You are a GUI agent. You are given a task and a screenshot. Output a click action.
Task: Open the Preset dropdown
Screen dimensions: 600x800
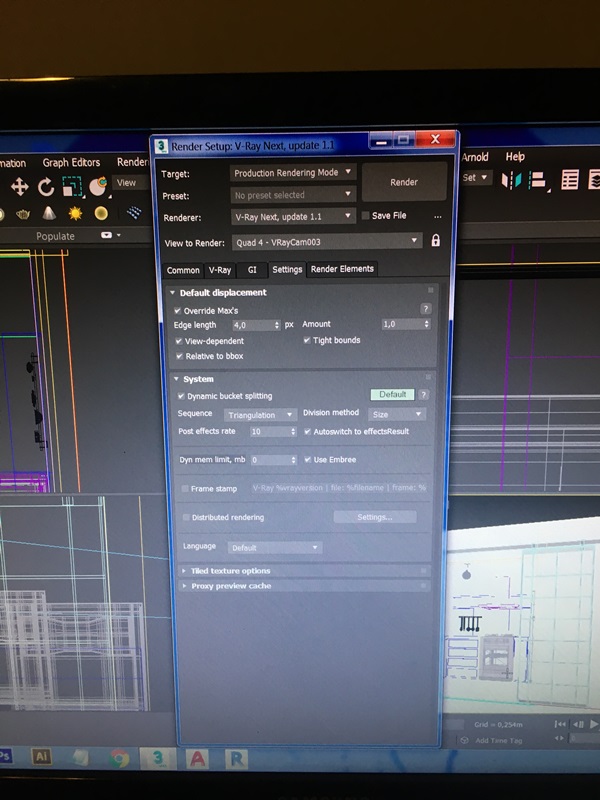(293, 195)
